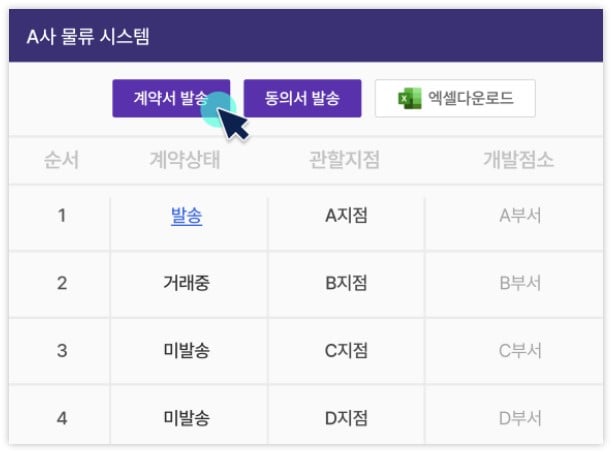Open the 발송 link in row 1
This screenshot has width=612, height=453.
(x=187, y=216)
